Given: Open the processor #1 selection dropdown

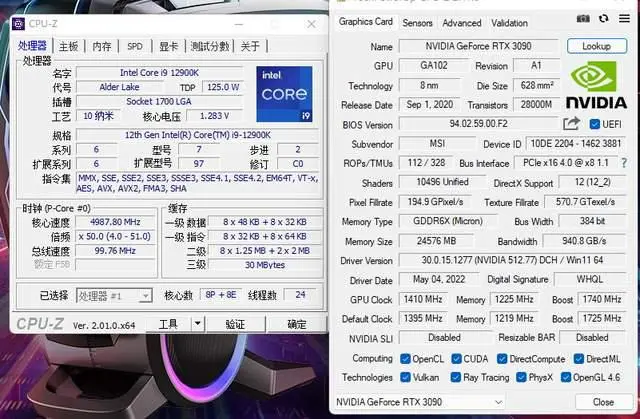Looking at the screenshot, I should tap(112, 296).
